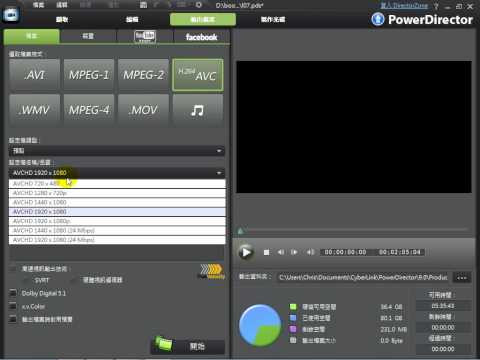
Task: Open the green highlighted produce module tab
Action: coord(203,19)
